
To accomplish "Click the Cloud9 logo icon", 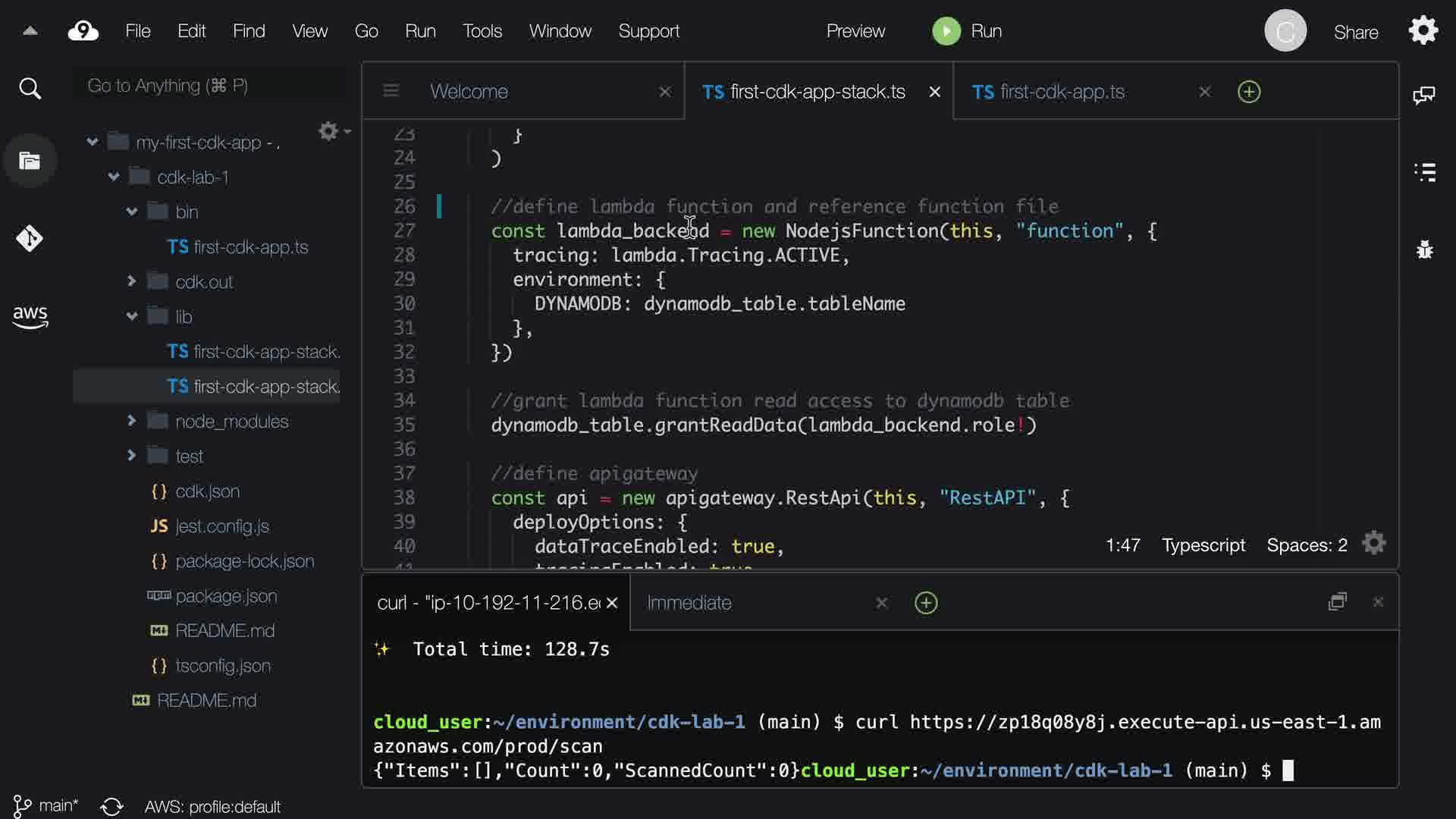I will click(83, 31).
